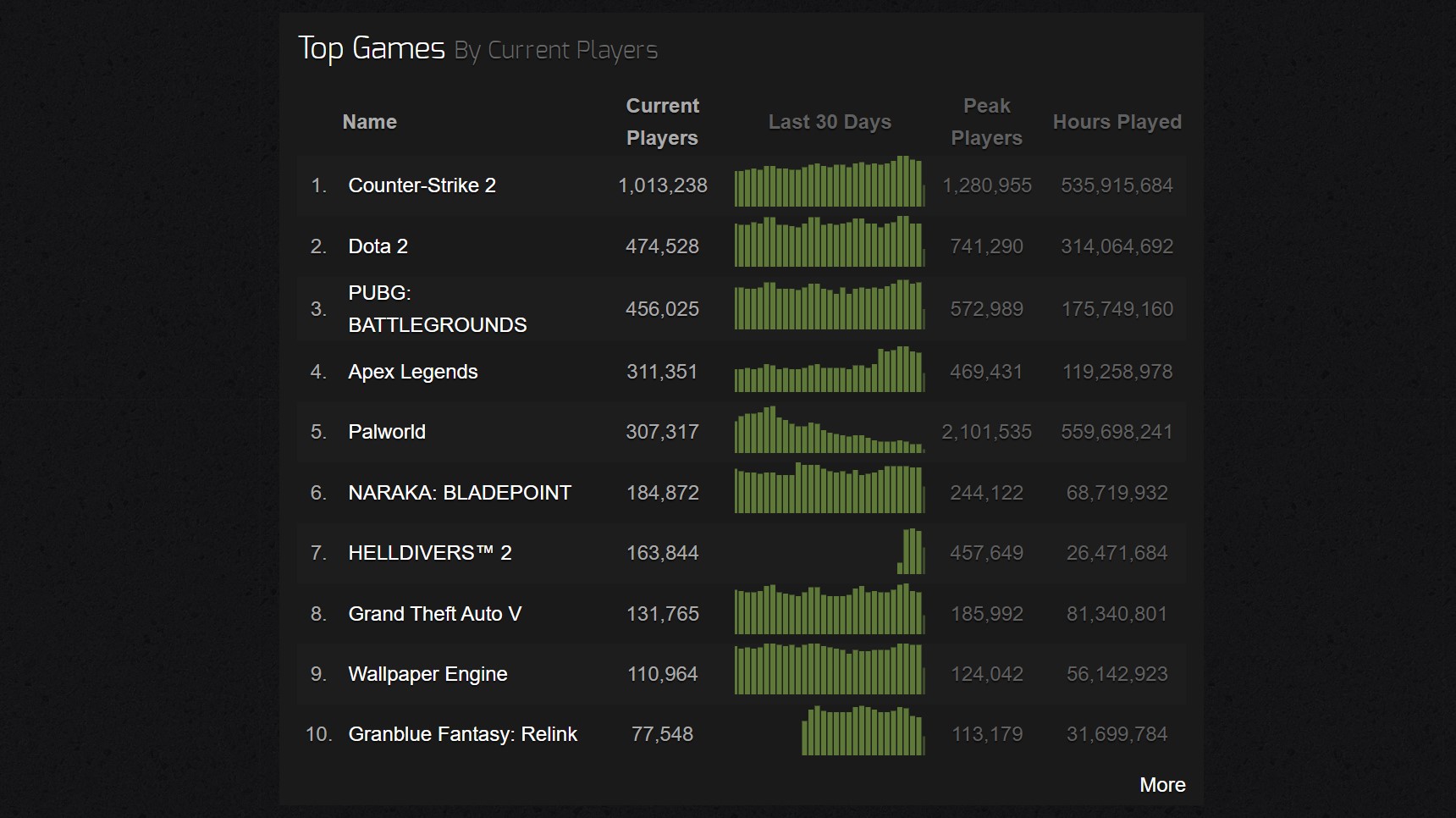Select peak players value 741,290

(986, 246)
